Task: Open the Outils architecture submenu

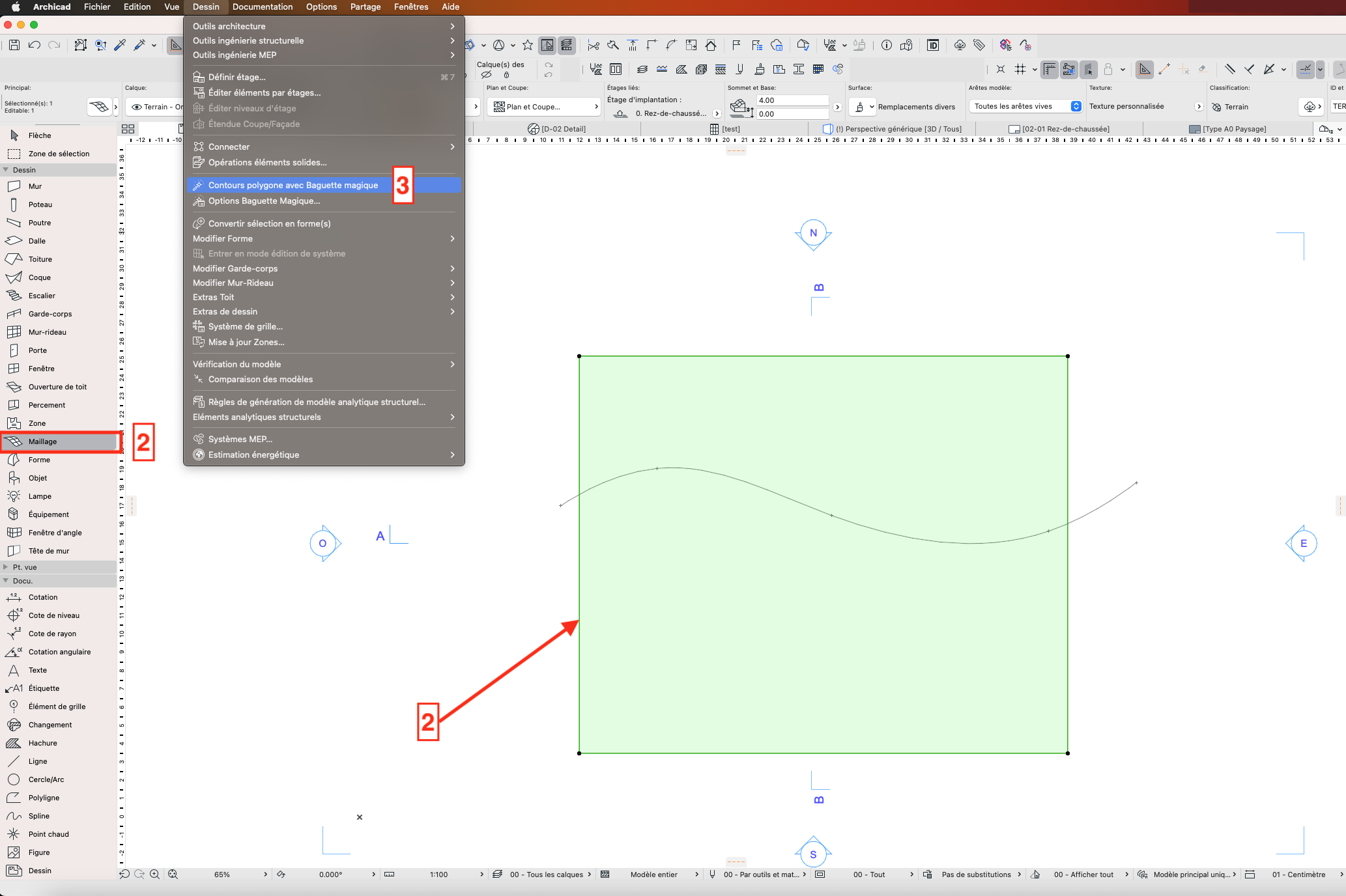Action: click(x=324, y=26)
